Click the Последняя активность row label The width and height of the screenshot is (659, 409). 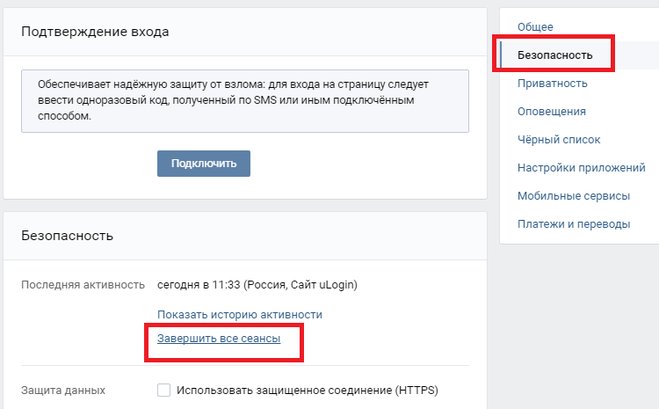[x=83, y=285]
